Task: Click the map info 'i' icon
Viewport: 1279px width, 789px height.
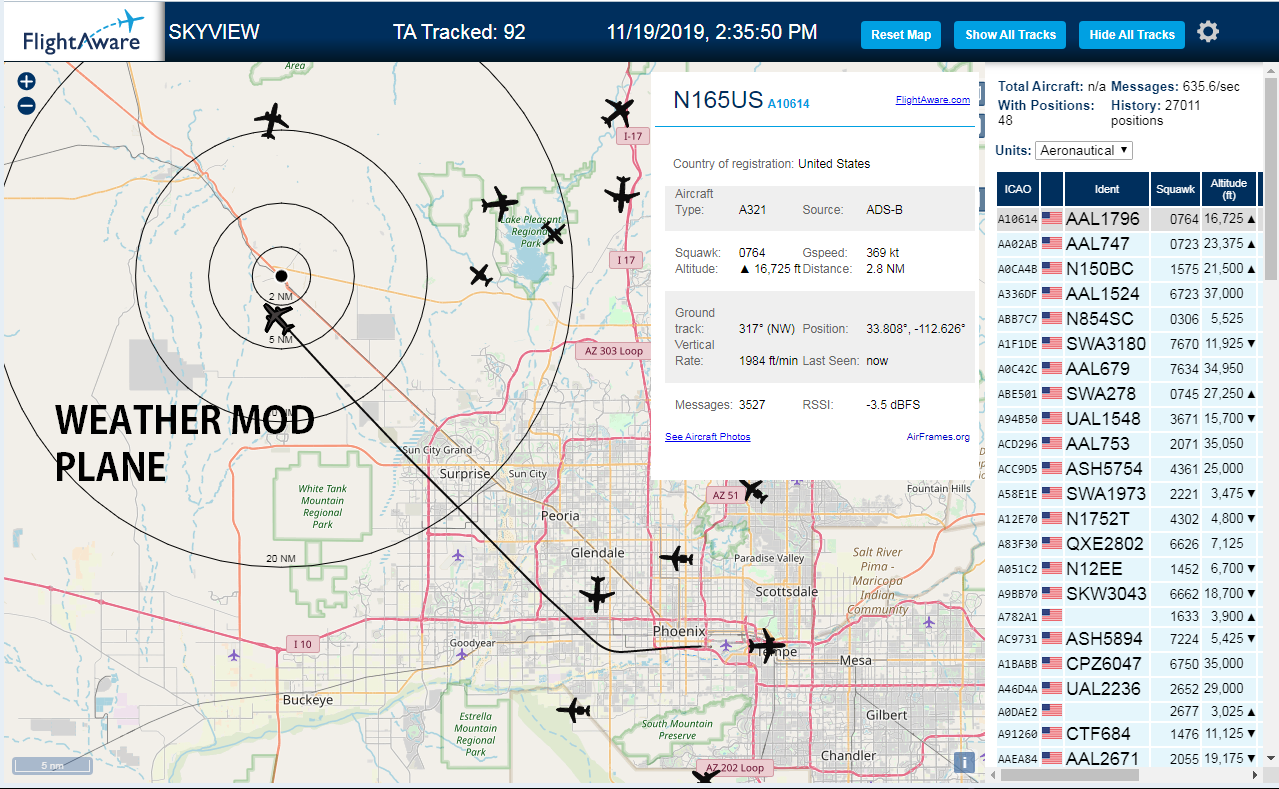Action: point(964,762)
